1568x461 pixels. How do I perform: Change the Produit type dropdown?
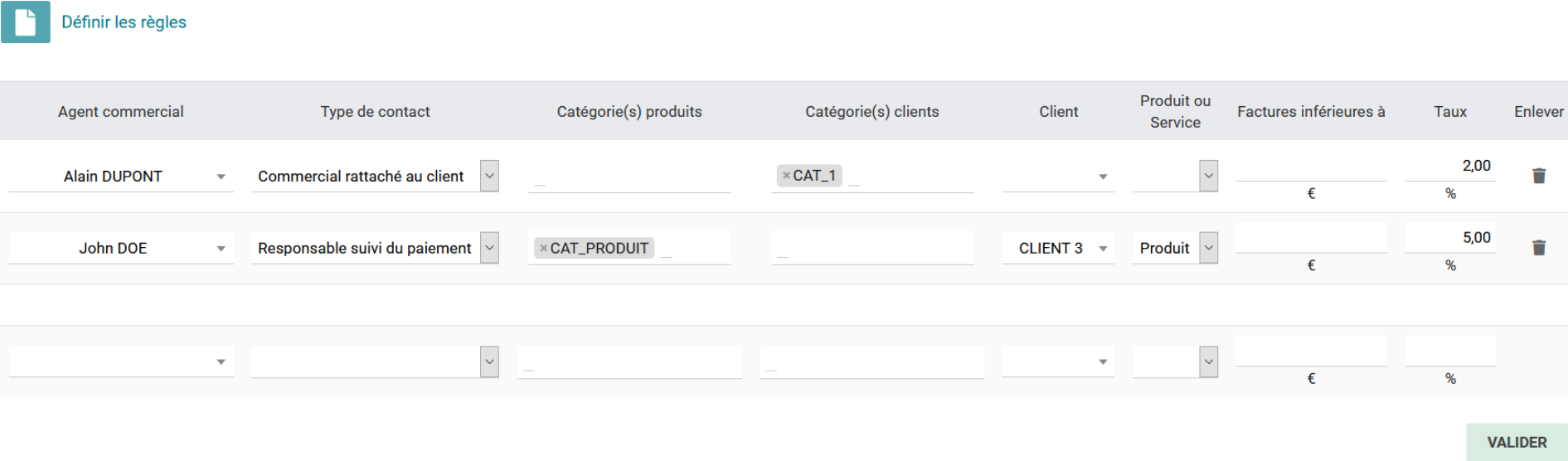pyautogui.click(x=1208, y=248)
